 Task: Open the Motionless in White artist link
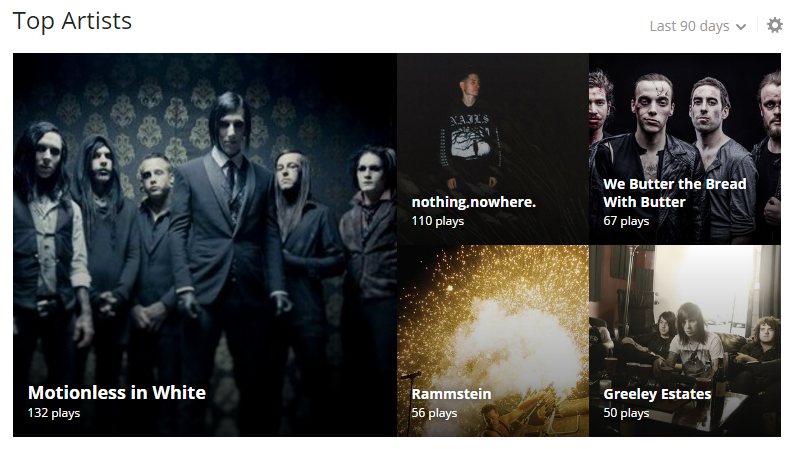pyautogui.click(x=117, y=392)
